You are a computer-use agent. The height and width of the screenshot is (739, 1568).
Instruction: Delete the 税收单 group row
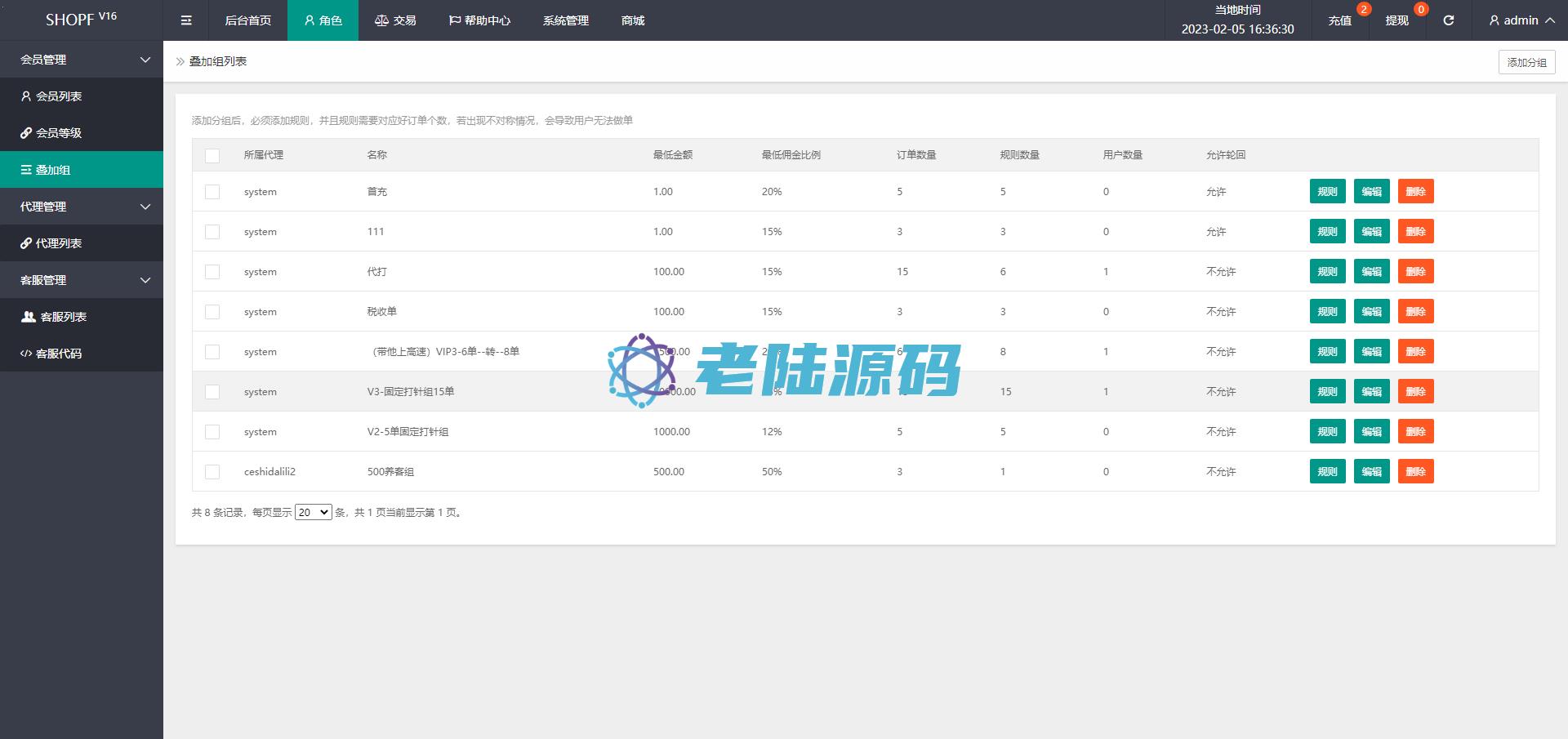coord(1415,312)
